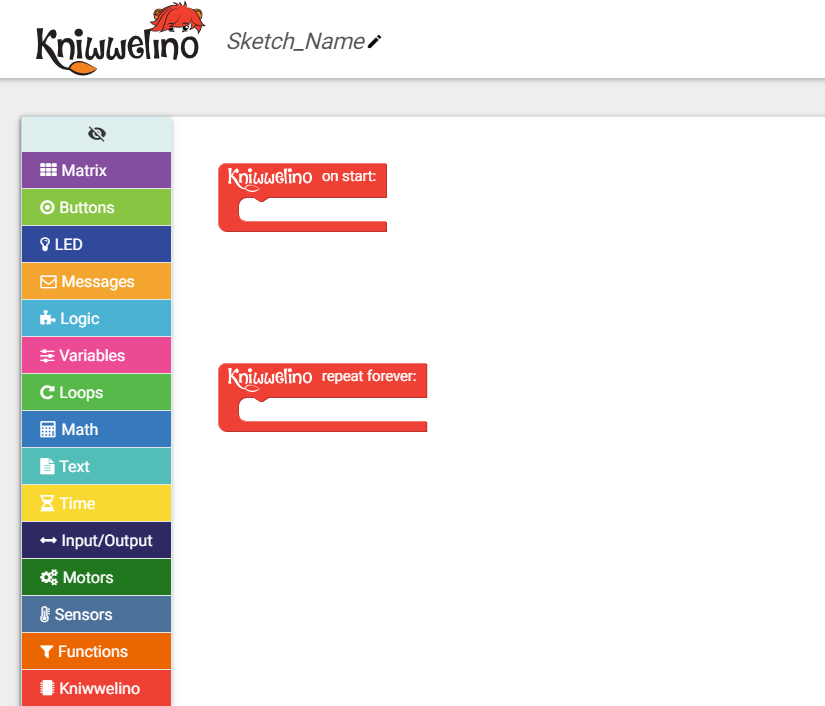This screenshot has width=825, height=706.
Task: Select the Time category
Action: click(x=97, y=503)
